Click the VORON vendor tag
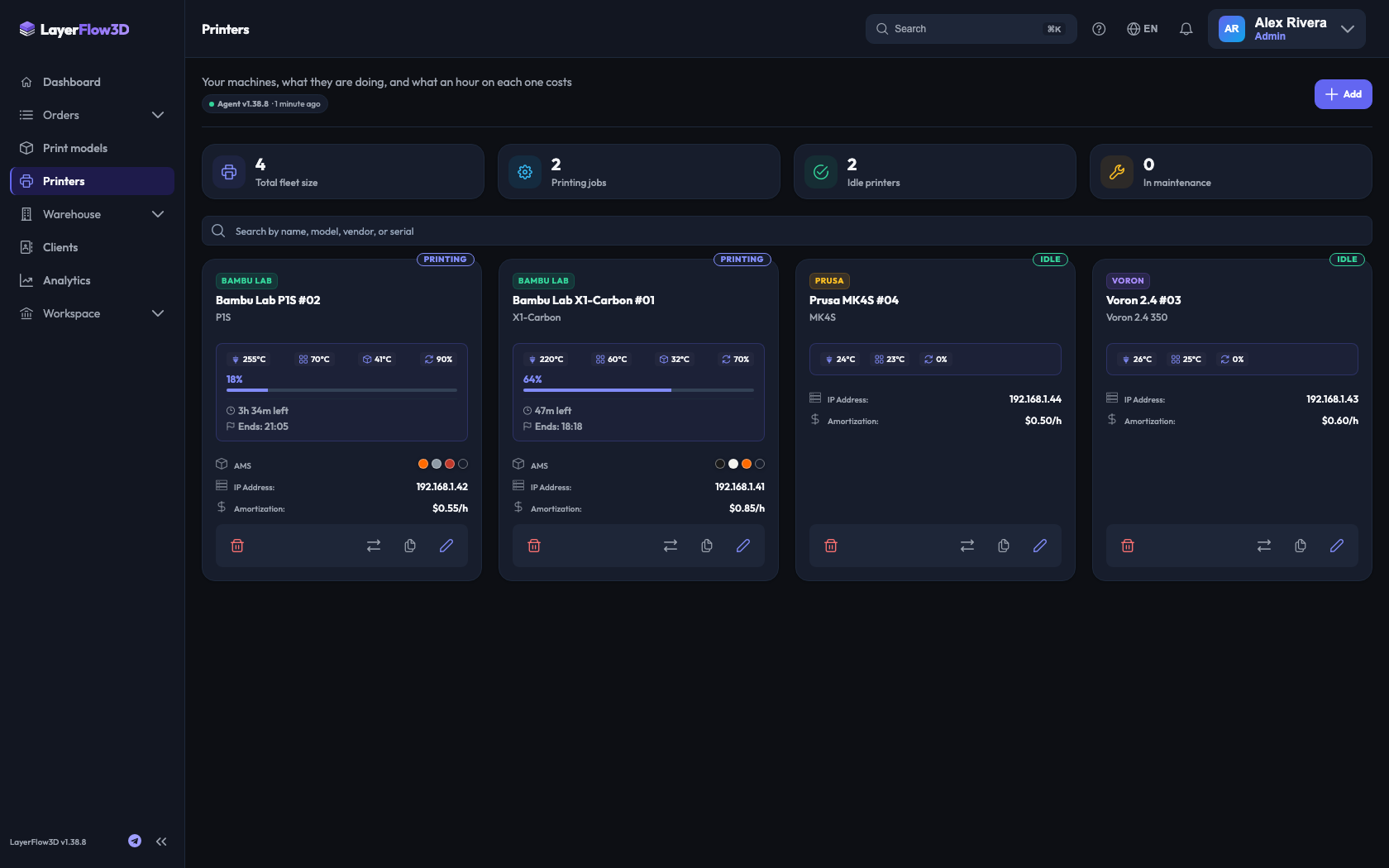The image size is (1389, 868). [1128, 281]
